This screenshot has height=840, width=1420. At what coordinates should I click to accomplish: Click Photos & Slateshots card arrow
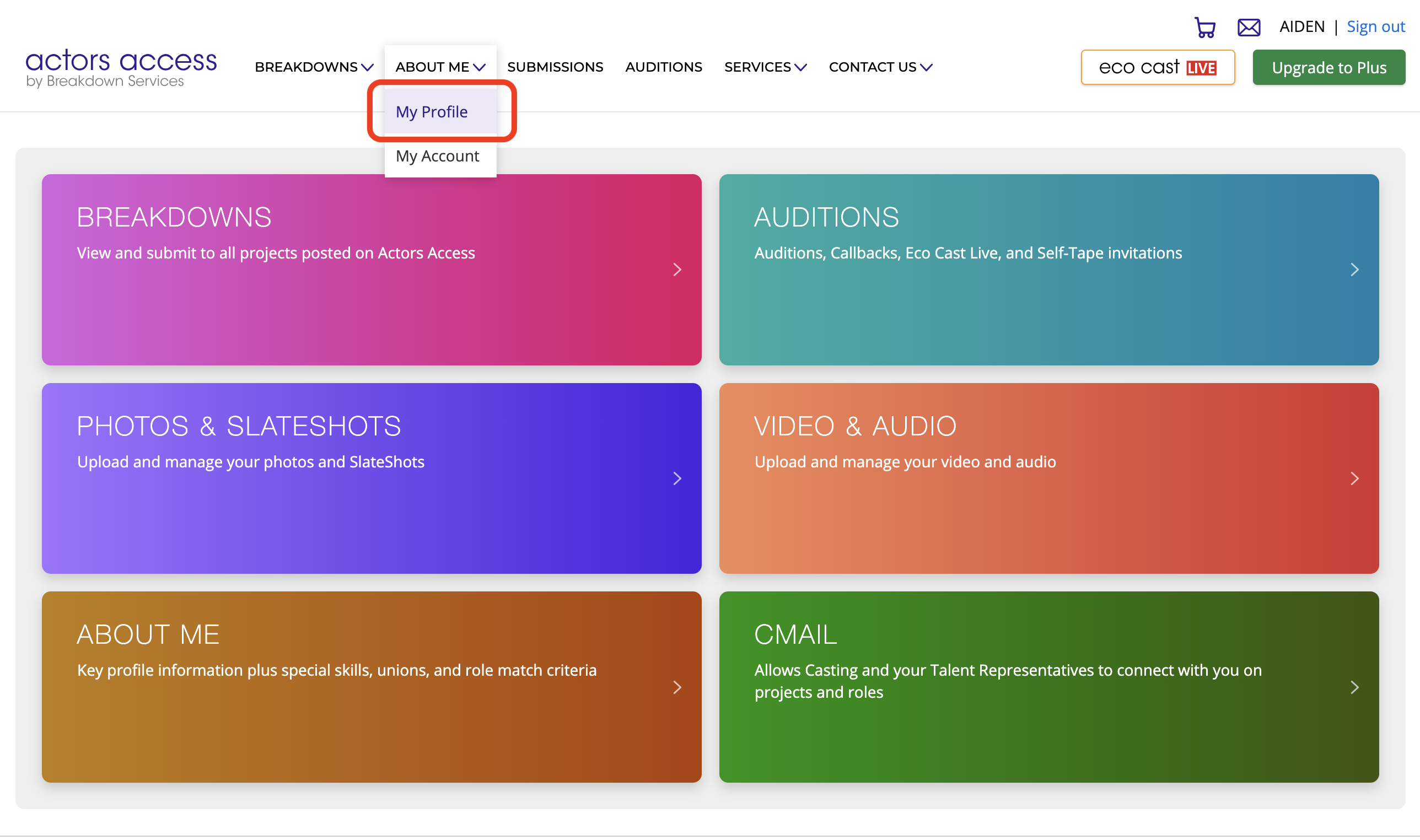pyautogui.click(x=677, y=478)
